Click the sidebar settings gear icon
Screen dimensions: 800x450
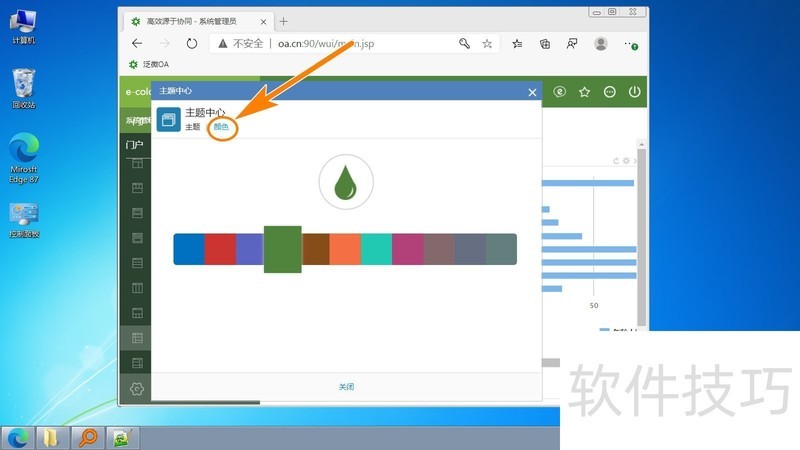137,389
